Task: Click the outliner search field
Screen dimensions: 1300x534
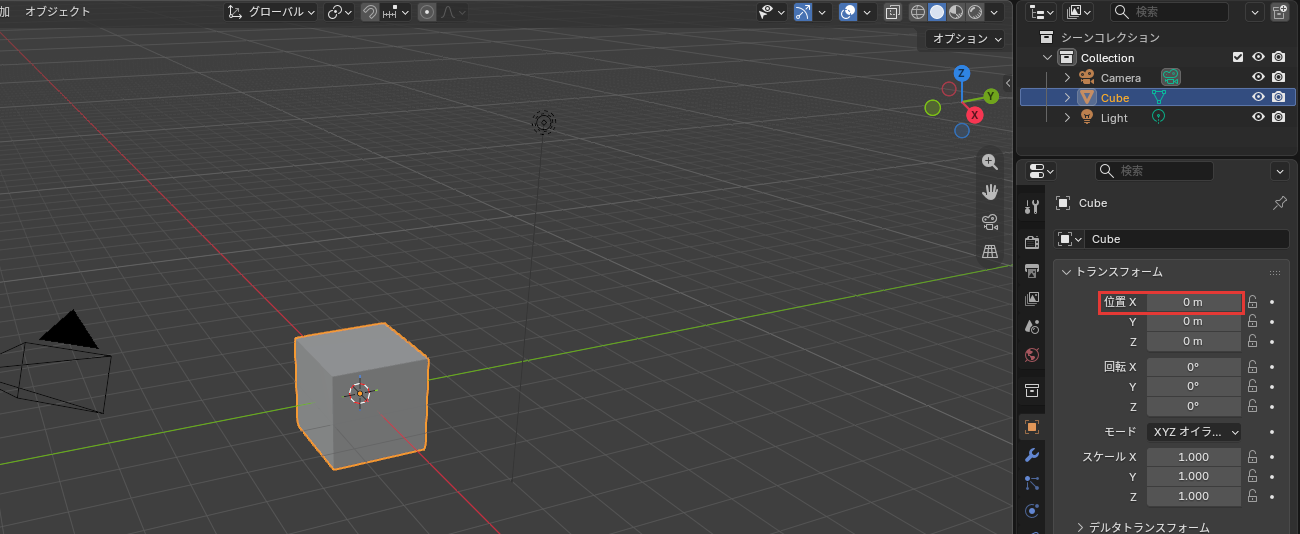Action: [x=1170, y=12]
